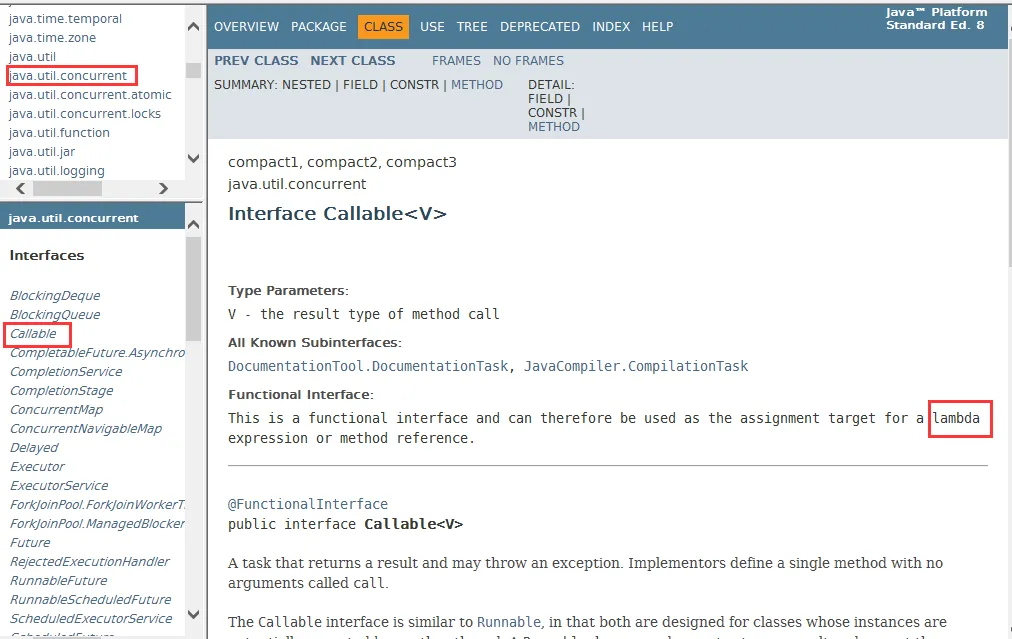Screen dimensions: 1012x639
Task: Open the OVERVIEW navigation tab
Action: click(x=247, y=26)
